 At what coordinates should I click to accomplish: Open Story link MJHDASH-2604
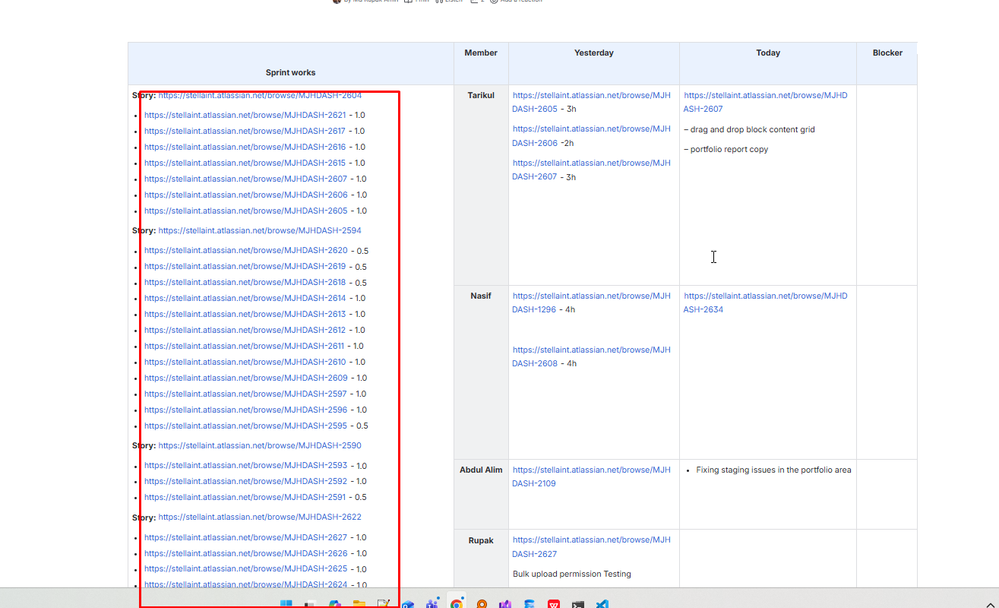point(260,95)
